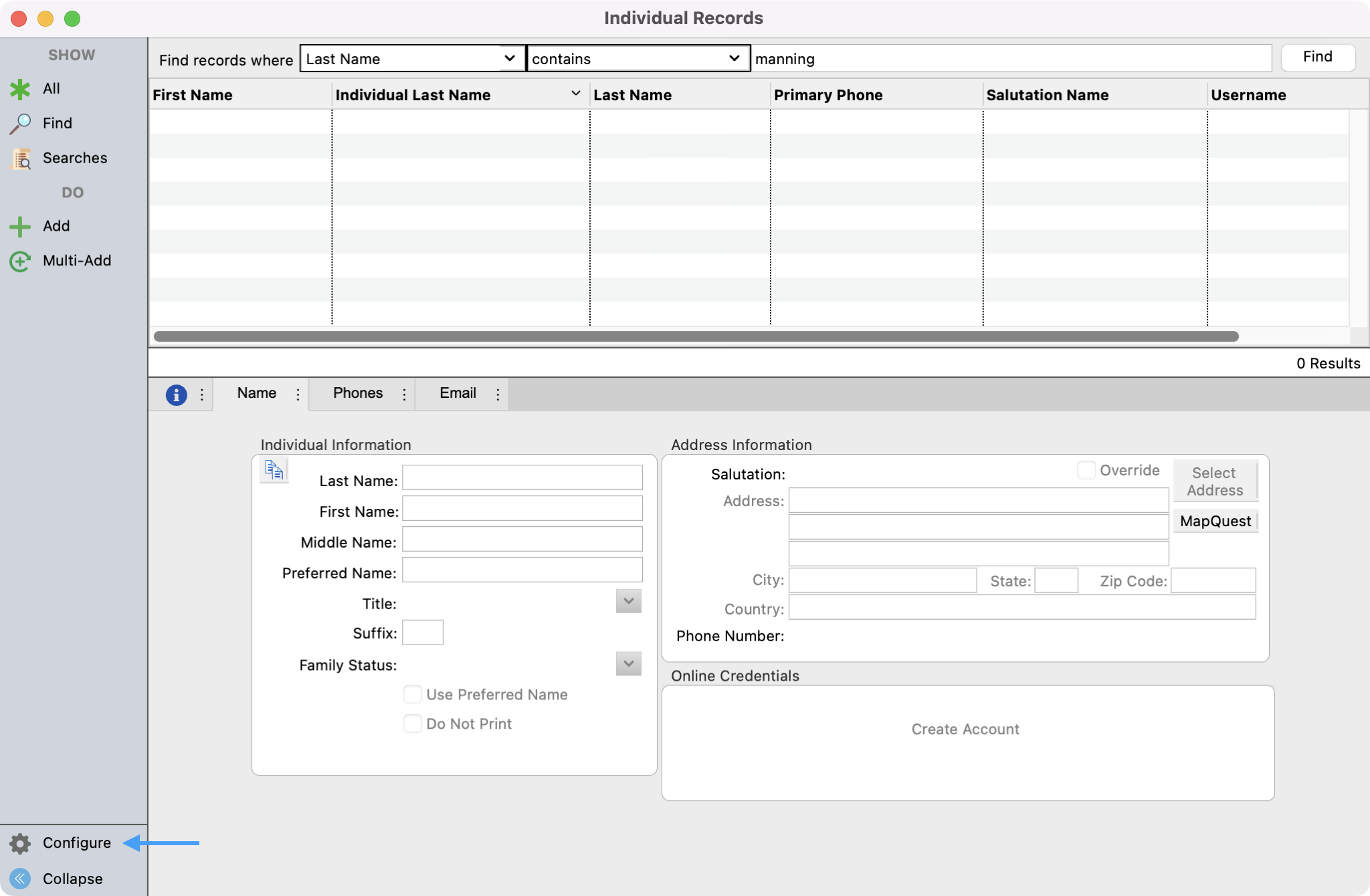Viewport: 1370px width, 896px height.
Task: Switch to the Email tab
Action: point(458,393)
